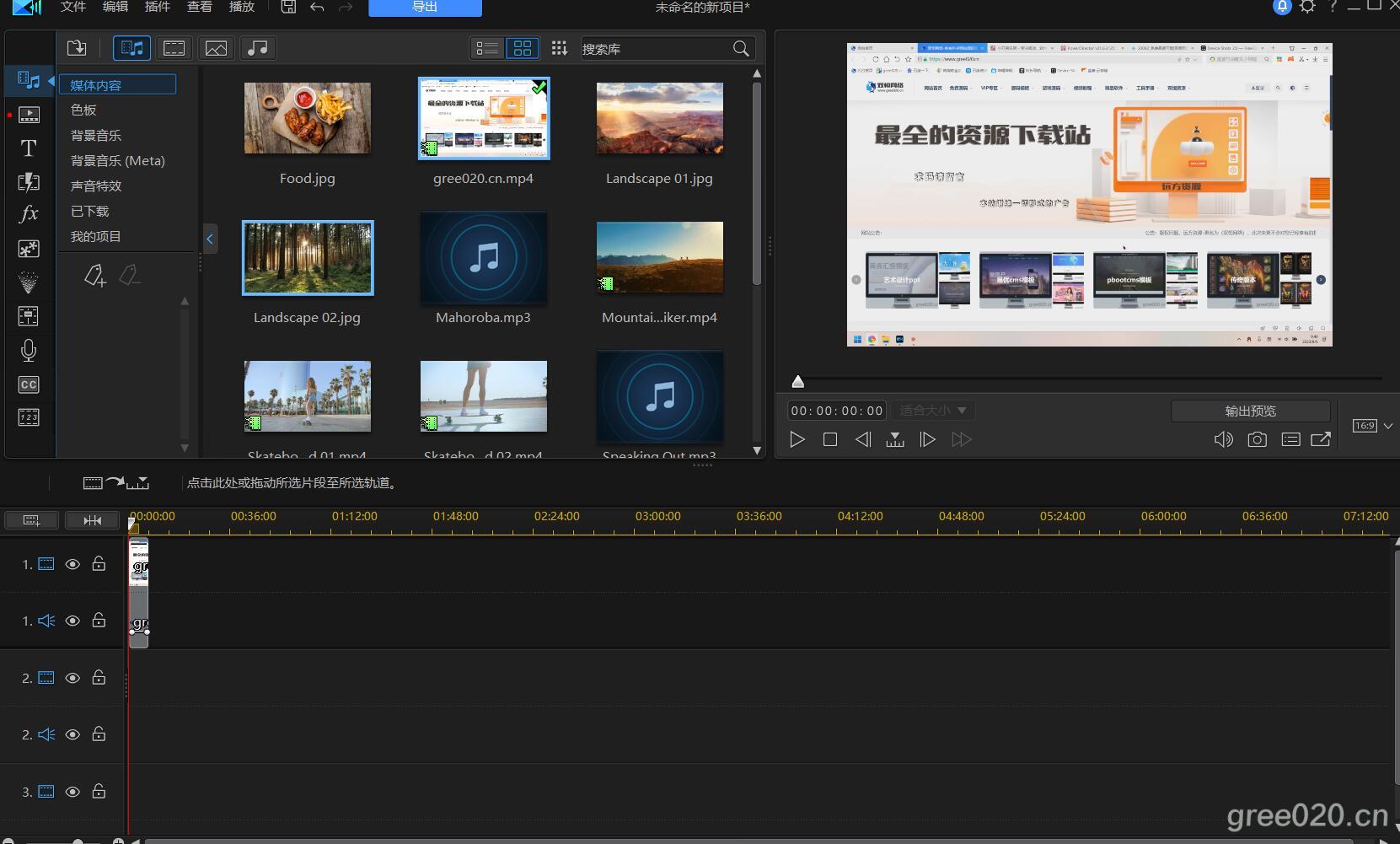Image resolution: width=1400 pixels, height=844 pixels.
Task: Click the notification bell icon
Action: point(1282,7)
